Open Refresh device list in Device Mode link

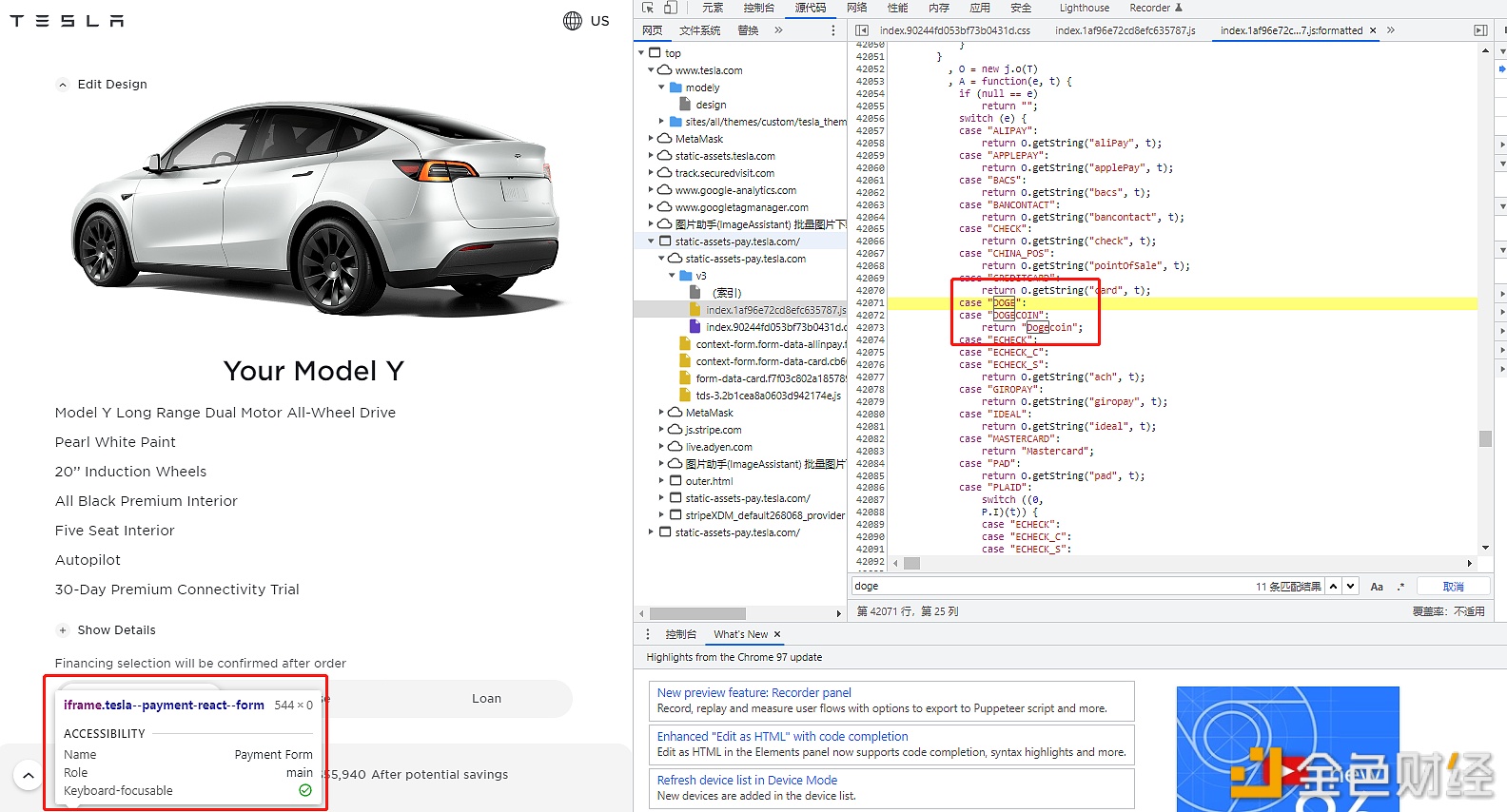click(747, 781)
